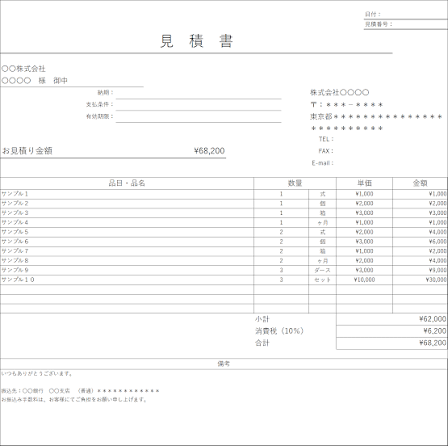Click the いつもありがとうございます note line
The image size is (448, 446).
click(37, 374)
